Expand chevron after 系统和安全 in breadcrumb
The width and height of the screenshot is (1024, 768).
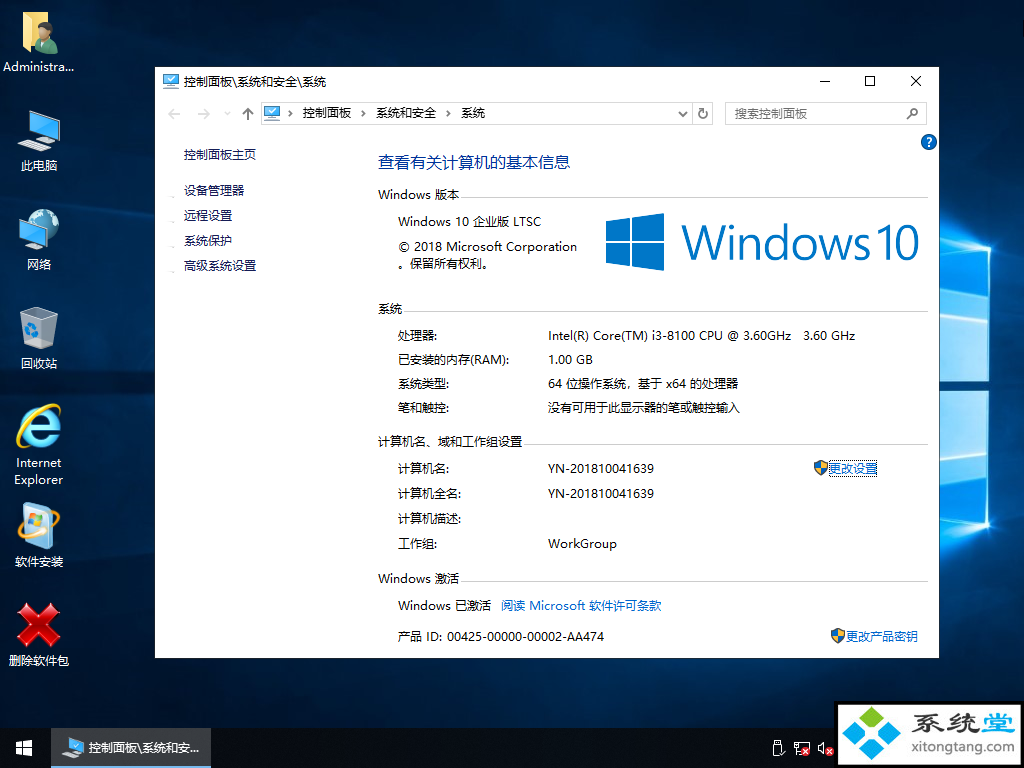pos(449,114)
